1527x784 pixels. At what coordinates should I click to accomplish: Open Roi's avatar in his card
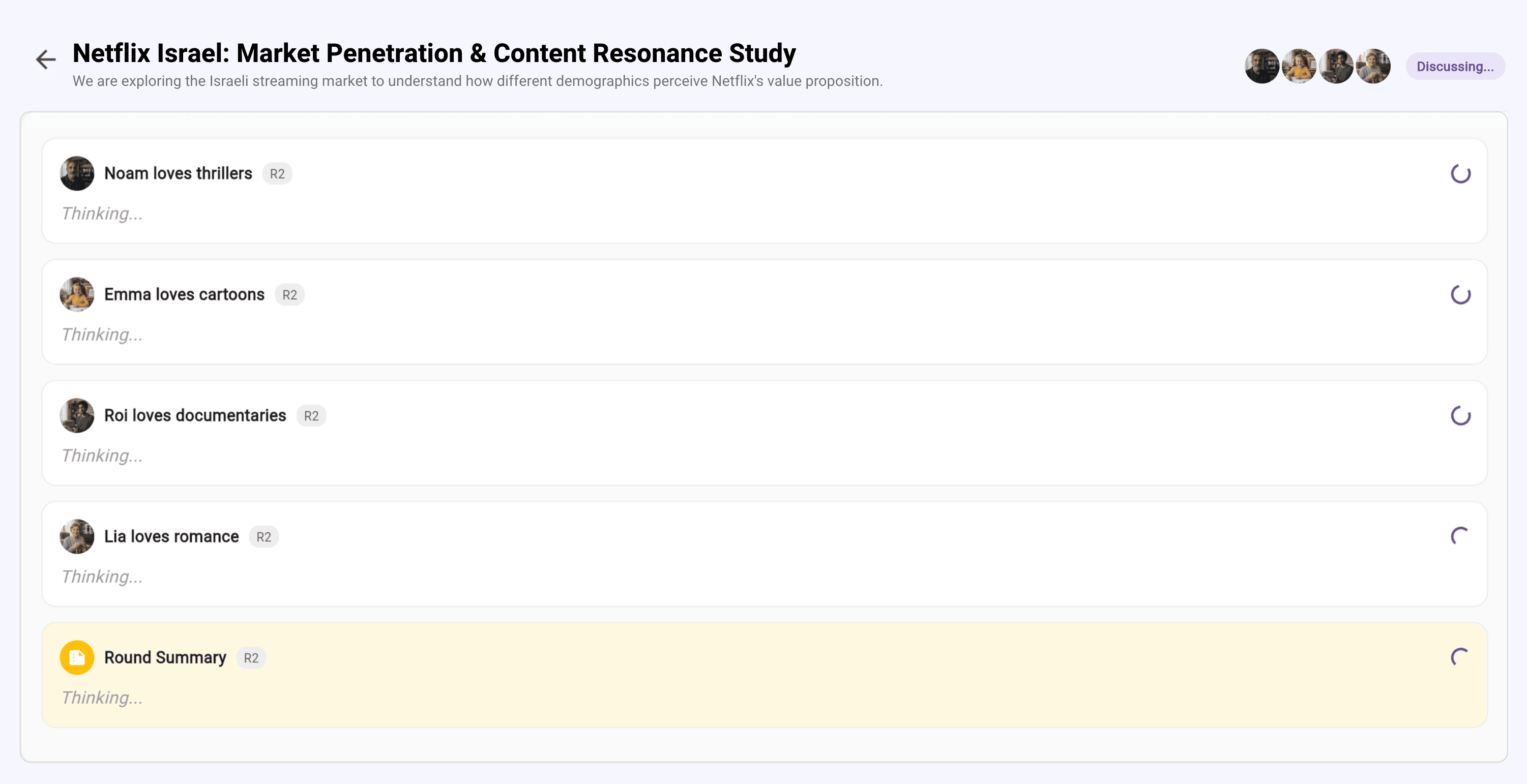point(77,415)
